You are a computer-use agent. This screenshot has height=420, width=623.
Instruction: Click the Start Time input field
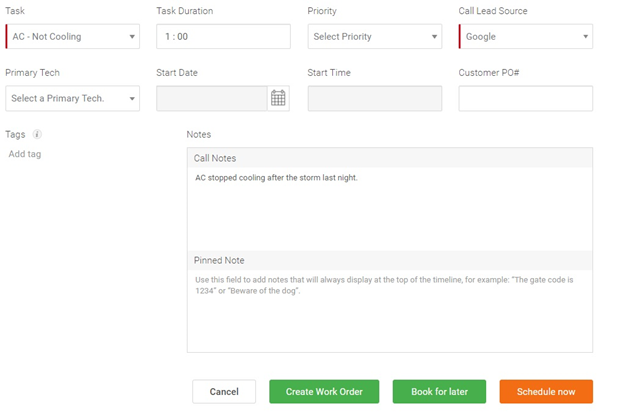374,98
